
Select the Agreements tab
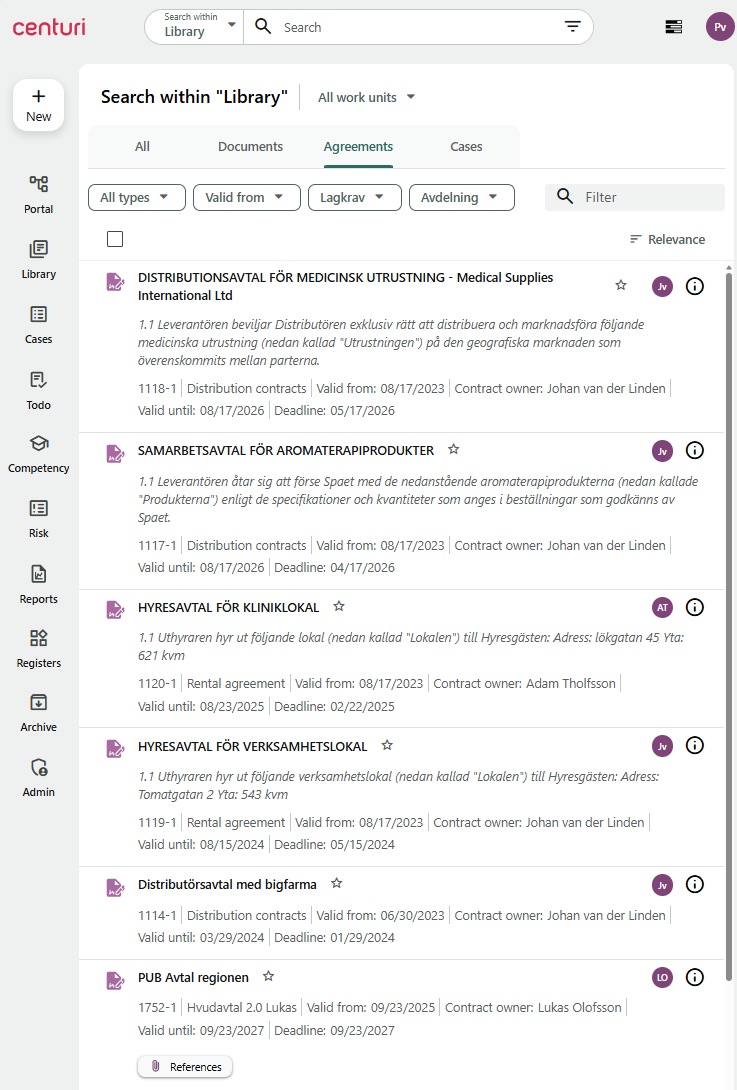pyautogui.click(x=358, y=147)
